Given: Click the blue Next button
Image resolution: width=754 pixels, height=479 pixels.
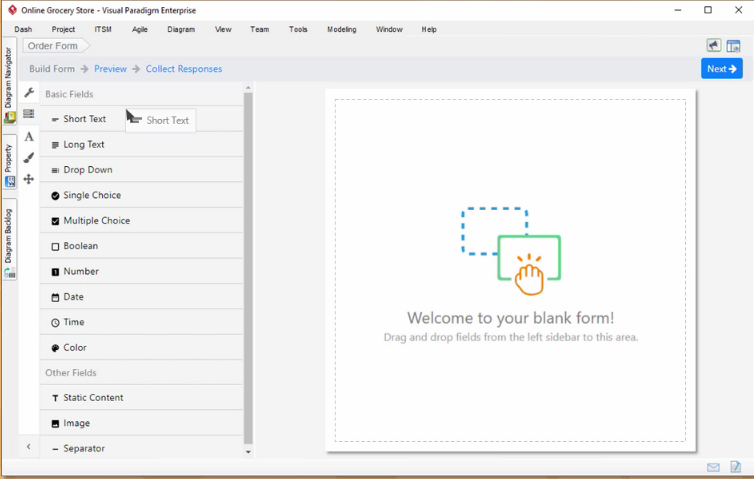Looking at the screenshot, I should point(721,69).
